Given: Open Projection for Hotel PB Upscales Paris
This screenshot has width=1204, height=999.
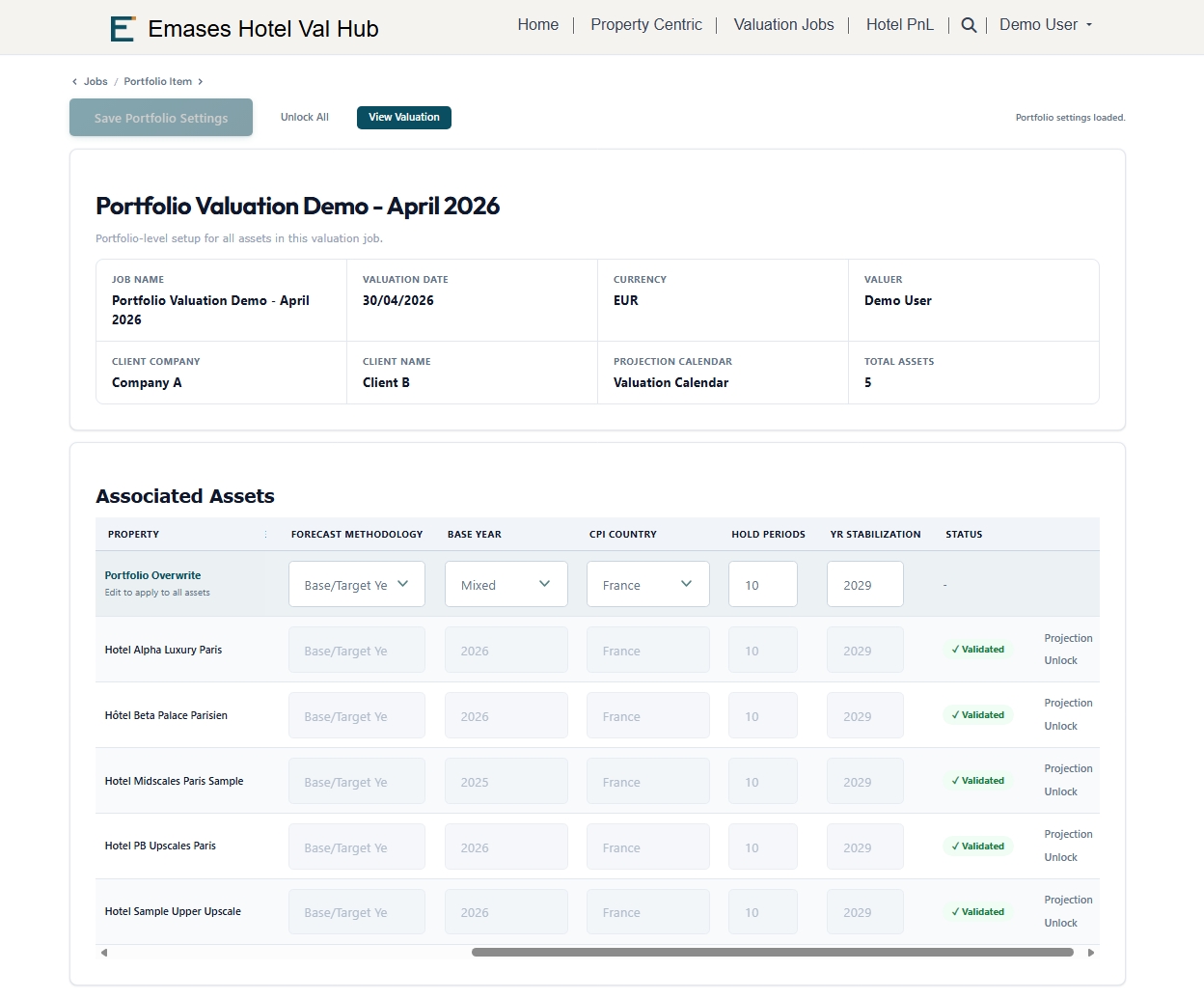Looking at the screenshot, I should click(1068, 835).
